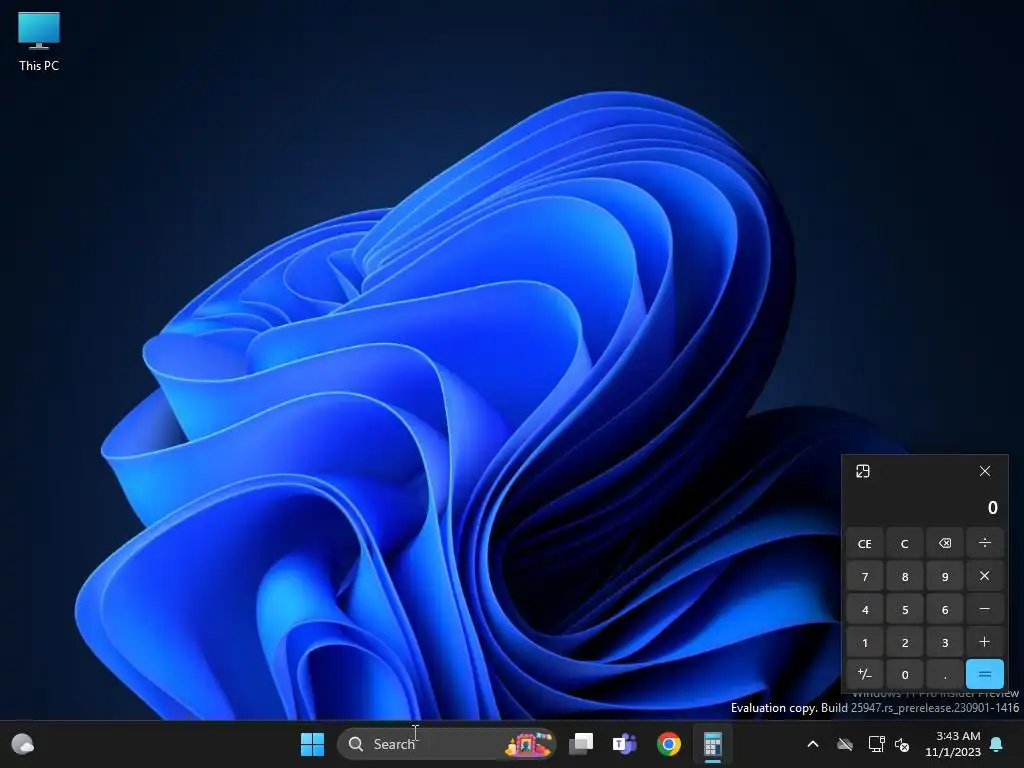Click the Calculator taskbar icon
The height and width of the screenshot is (768, 1024).
pyautogui.click(x=712, y=744)
